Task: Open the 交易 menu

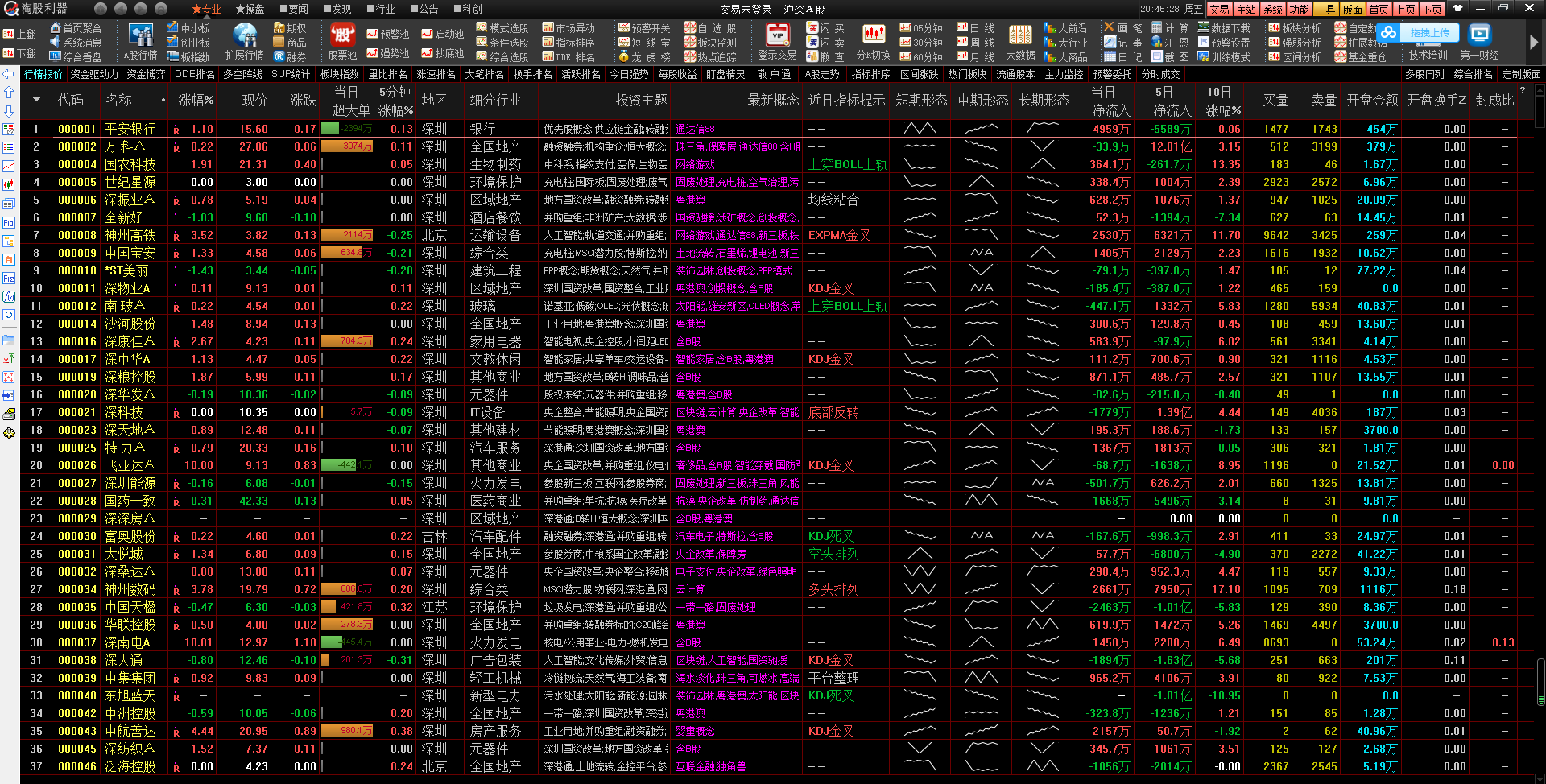Action: coord(1219,9)
